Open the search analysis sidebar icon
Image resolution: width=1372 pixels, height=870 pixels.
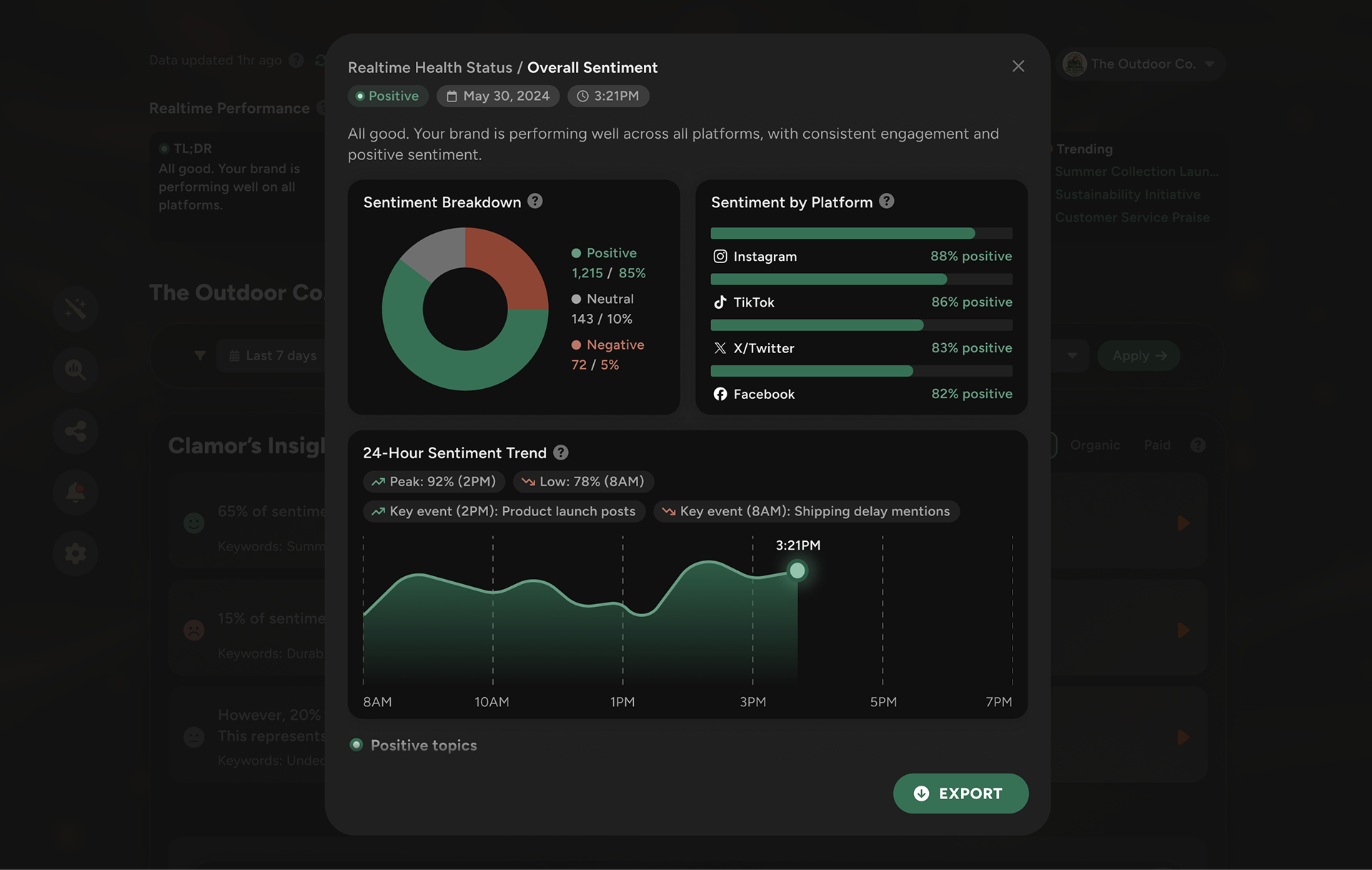[x=75, y=370]
